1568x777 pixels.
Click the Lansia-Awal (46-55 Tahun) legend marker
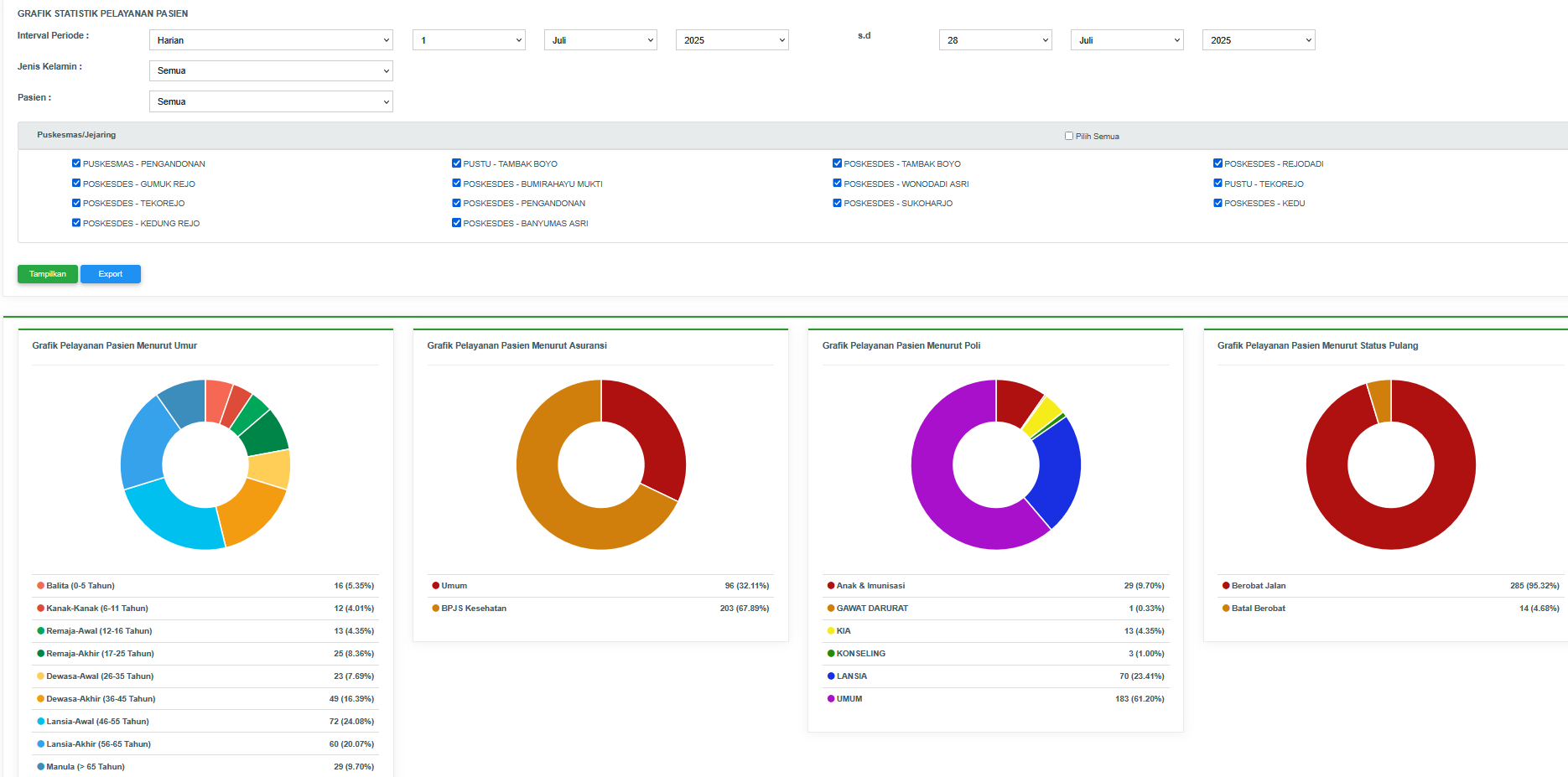[41, 722]
